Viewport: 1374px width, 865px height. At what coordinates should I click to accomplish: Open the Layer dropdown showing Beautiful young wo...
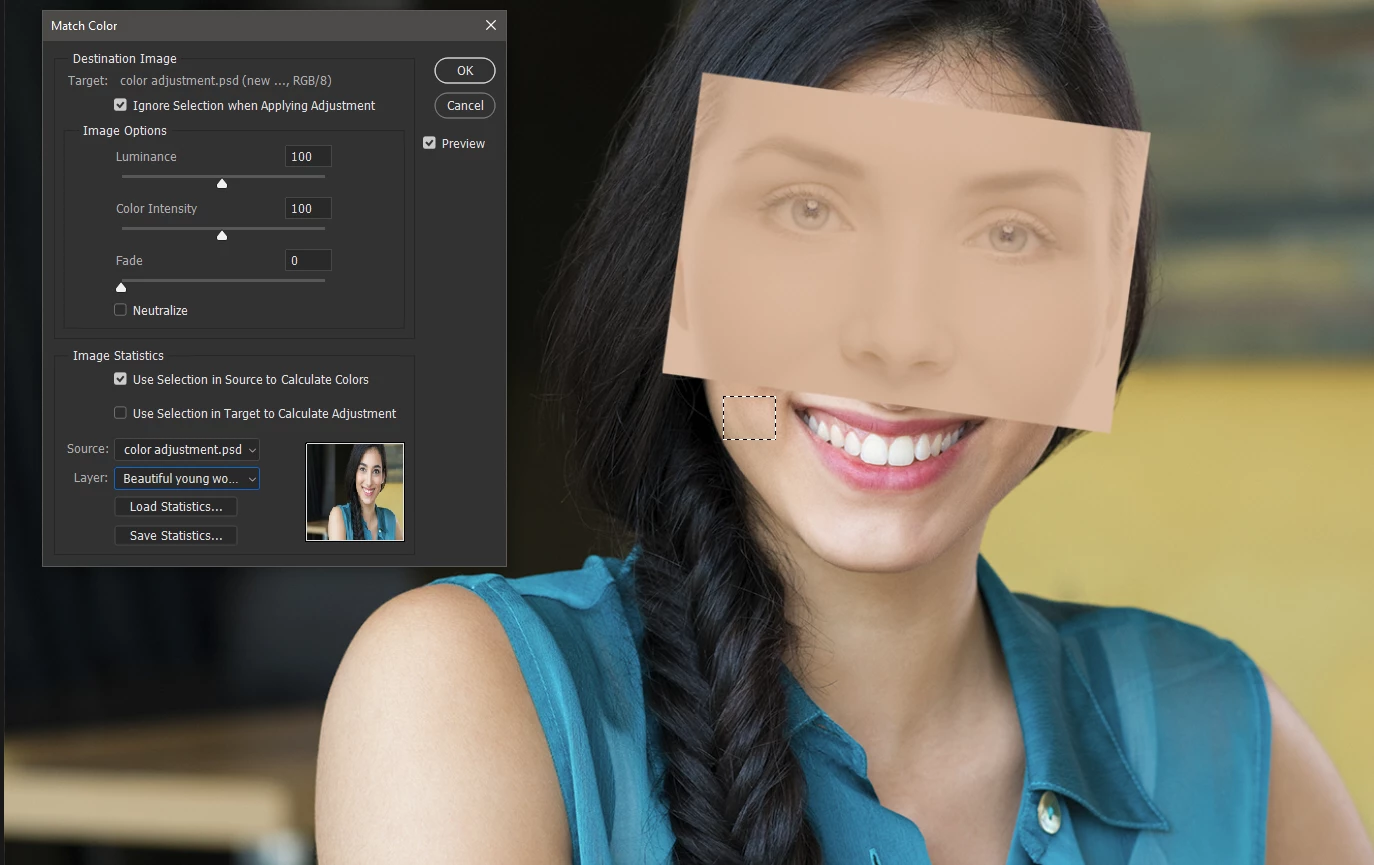tap(187, 479)
